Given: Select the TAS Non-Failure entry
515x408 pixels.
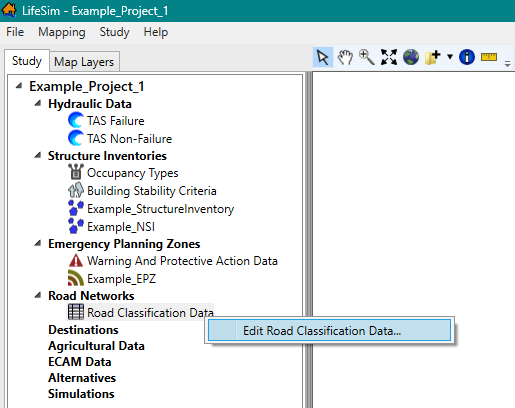Looking at the screenshot, I should (x=129, y=138).
